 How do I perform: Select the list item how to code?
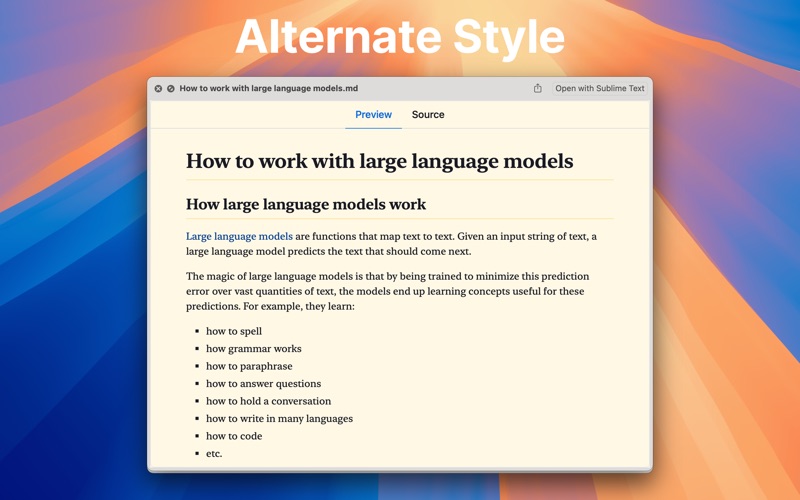[x=234, y=436]
